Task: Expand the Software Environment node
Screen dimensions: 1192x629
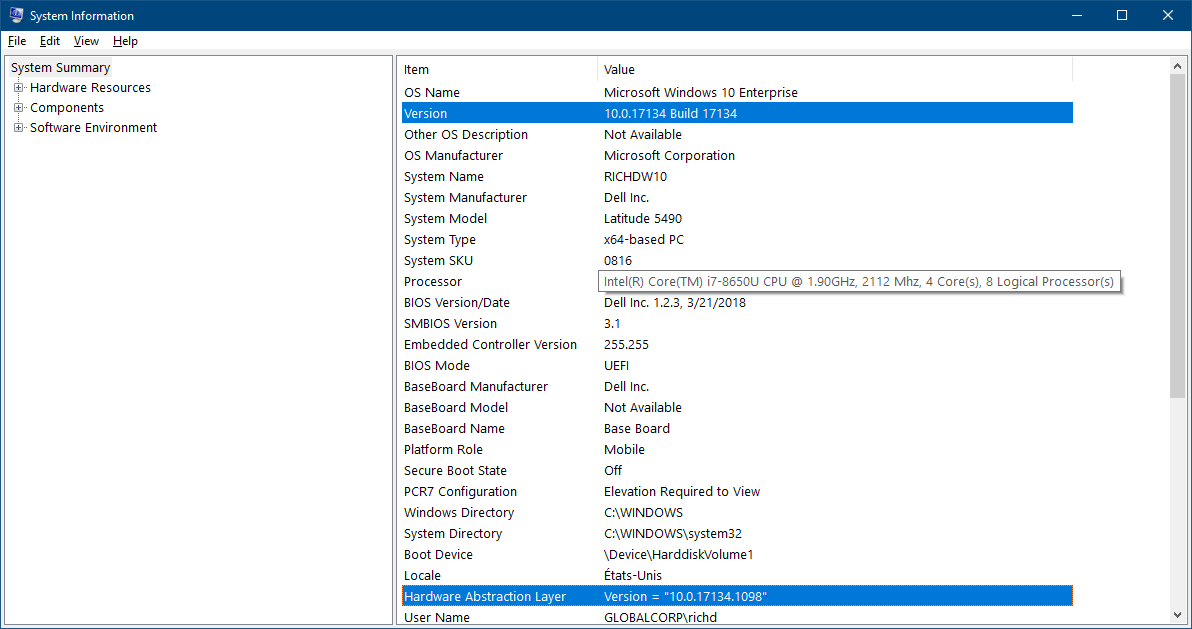Action: (x=19, y=128)
